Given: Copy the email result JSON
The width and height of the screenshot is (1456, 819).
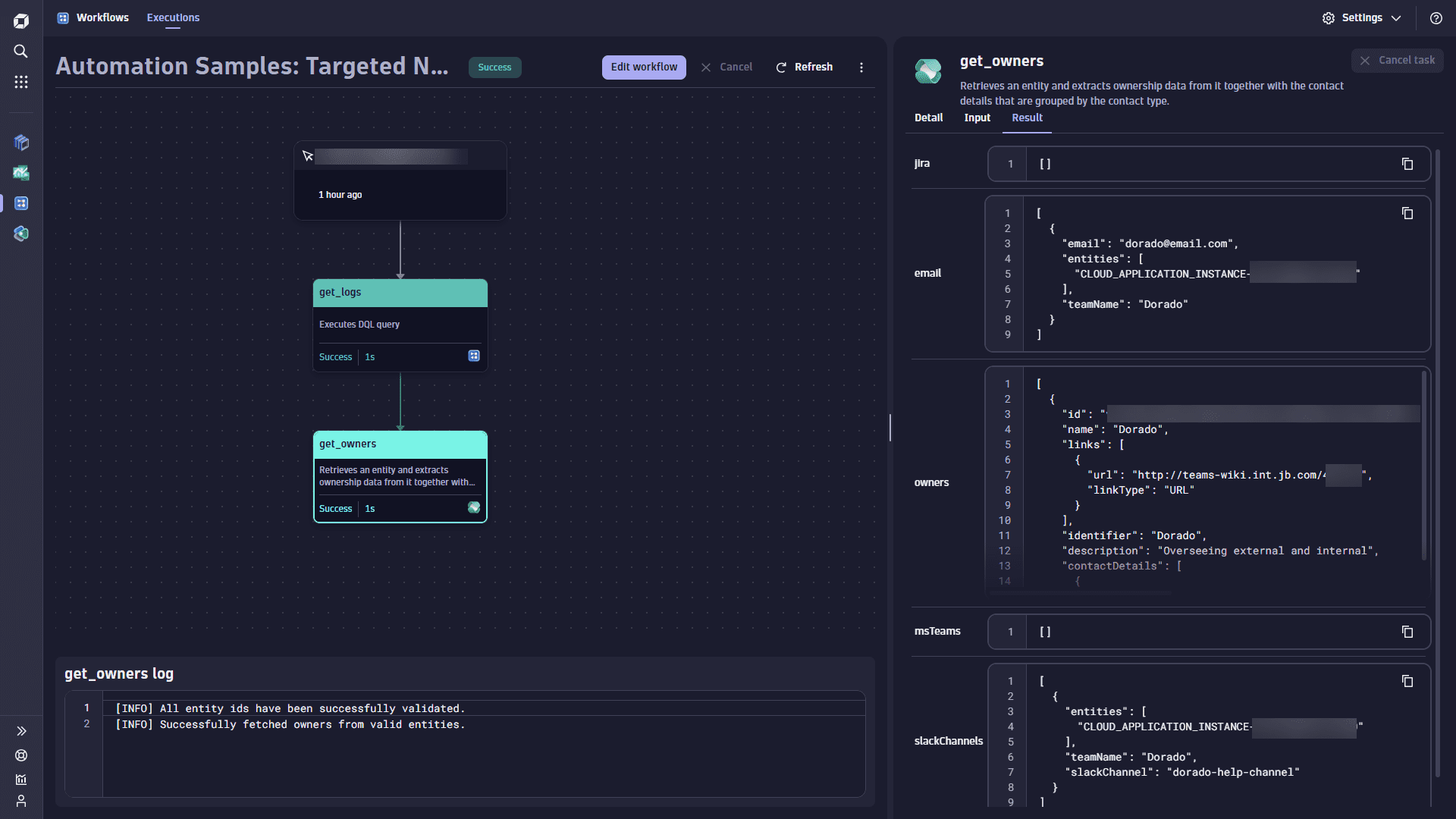Looking at the screenshot, I should (x=1407, y=214).
